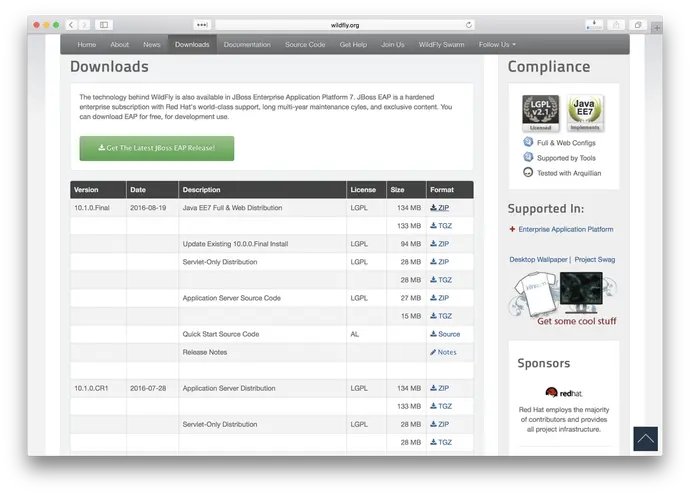This screenshot has width=690, height=495.
Task: Click the Version column header
Action: pos(98,190)
